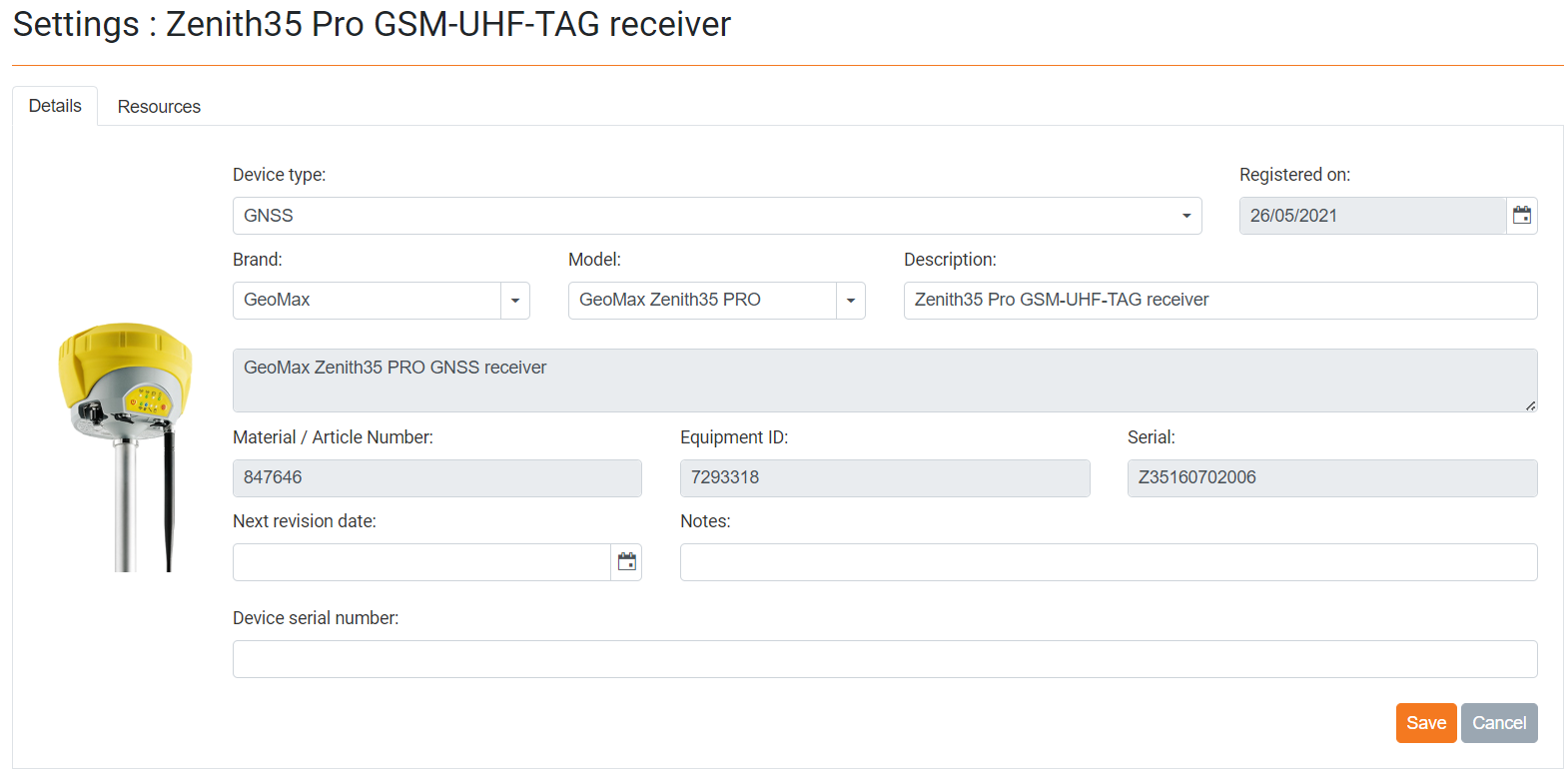Open the Registered on calendar picker
The width and height of the screenshot is (1568, 776).
tap(1521, 216)
